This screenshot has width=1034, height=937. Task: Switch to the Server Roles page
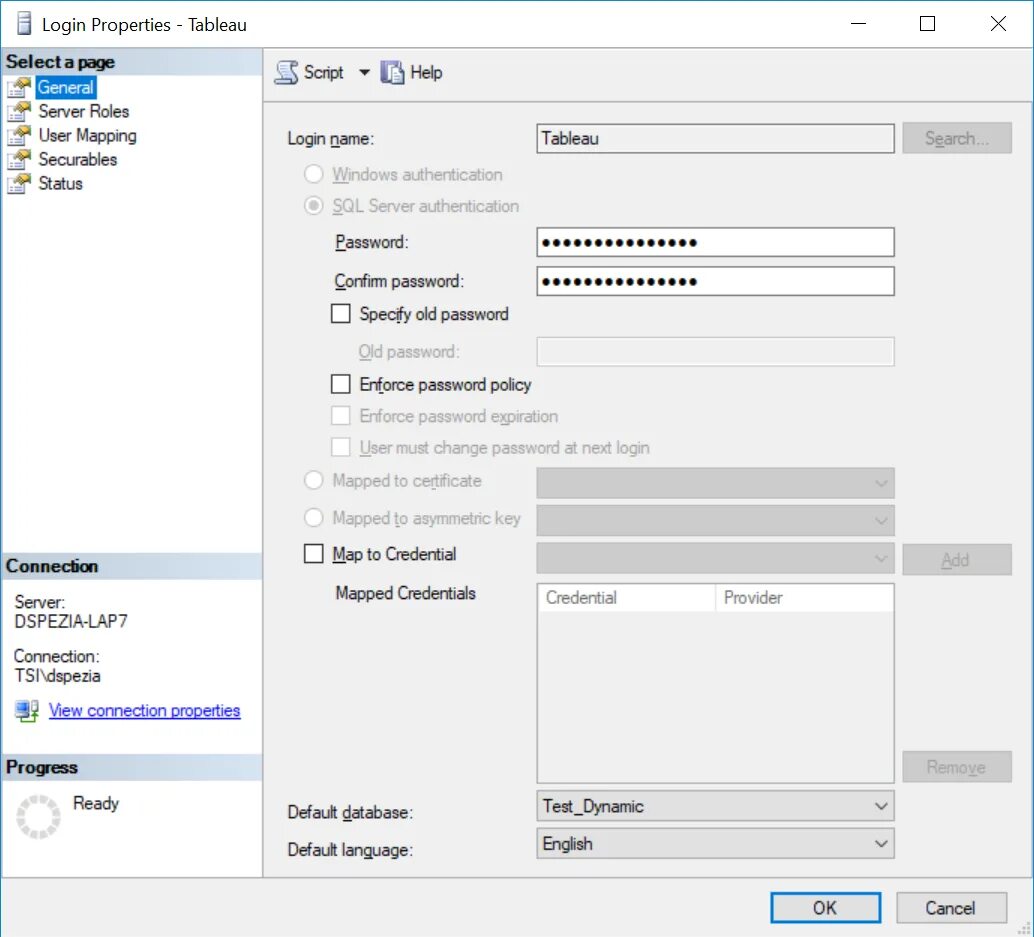84,111
